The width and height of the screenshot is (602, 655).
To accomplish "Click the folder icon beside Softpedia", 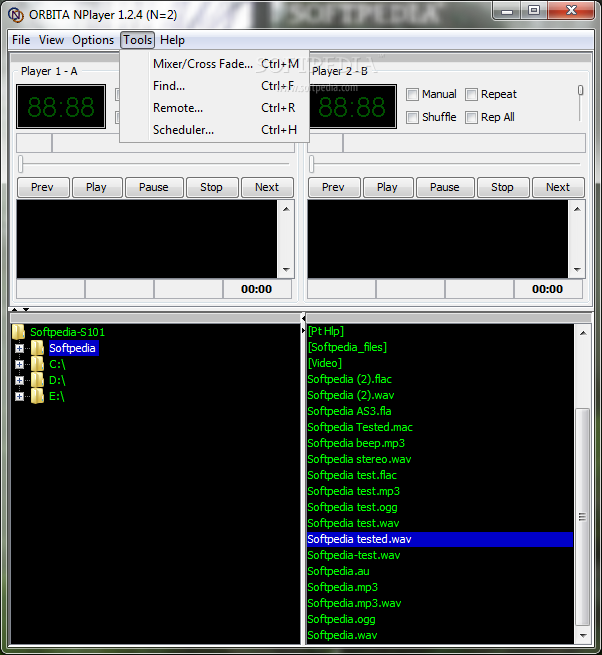I will click(x=38, y=348).
